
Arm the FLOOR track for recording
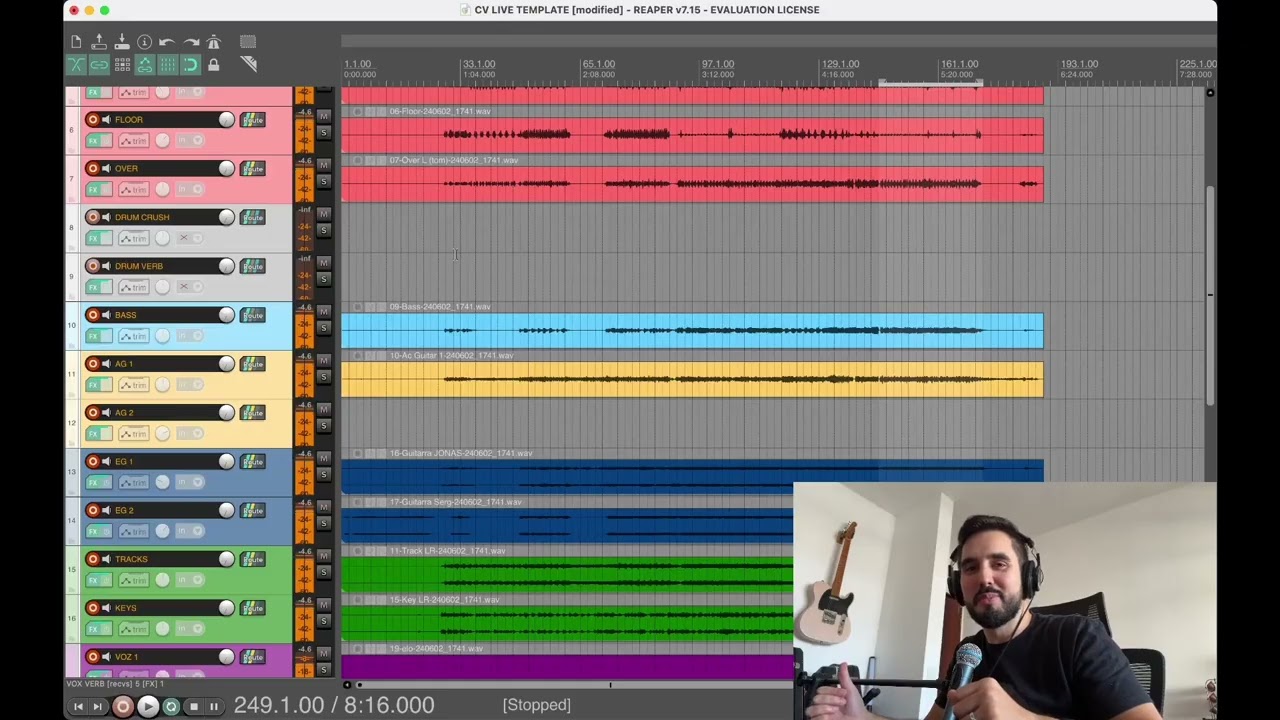93,120
